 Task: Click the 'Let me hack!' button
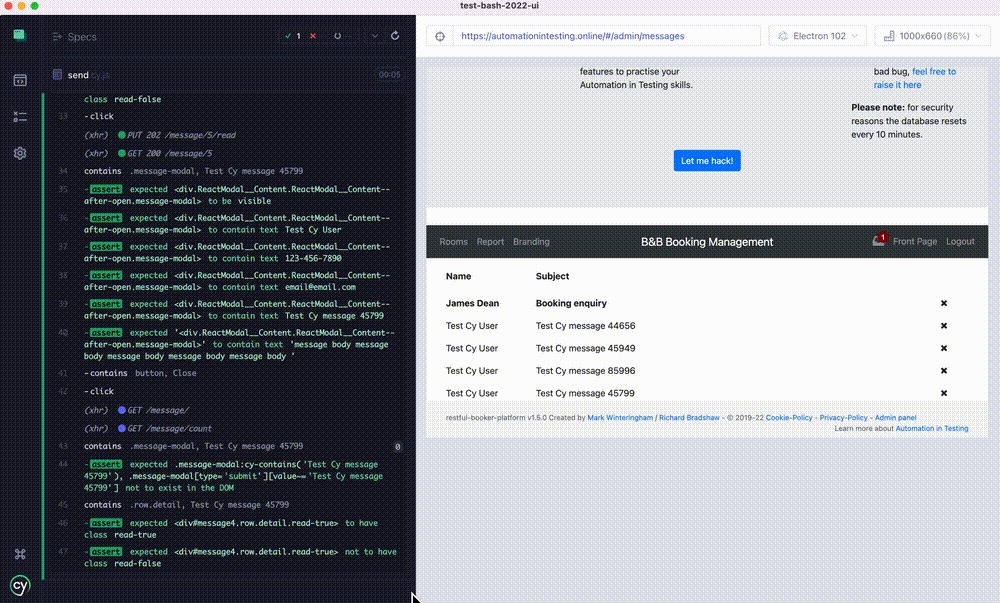point(707,161)
